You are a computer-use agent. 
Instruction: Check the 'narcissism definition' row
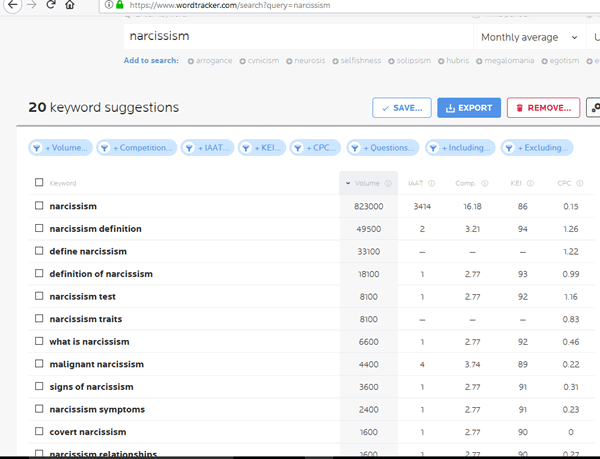click(x=39, y=228)
